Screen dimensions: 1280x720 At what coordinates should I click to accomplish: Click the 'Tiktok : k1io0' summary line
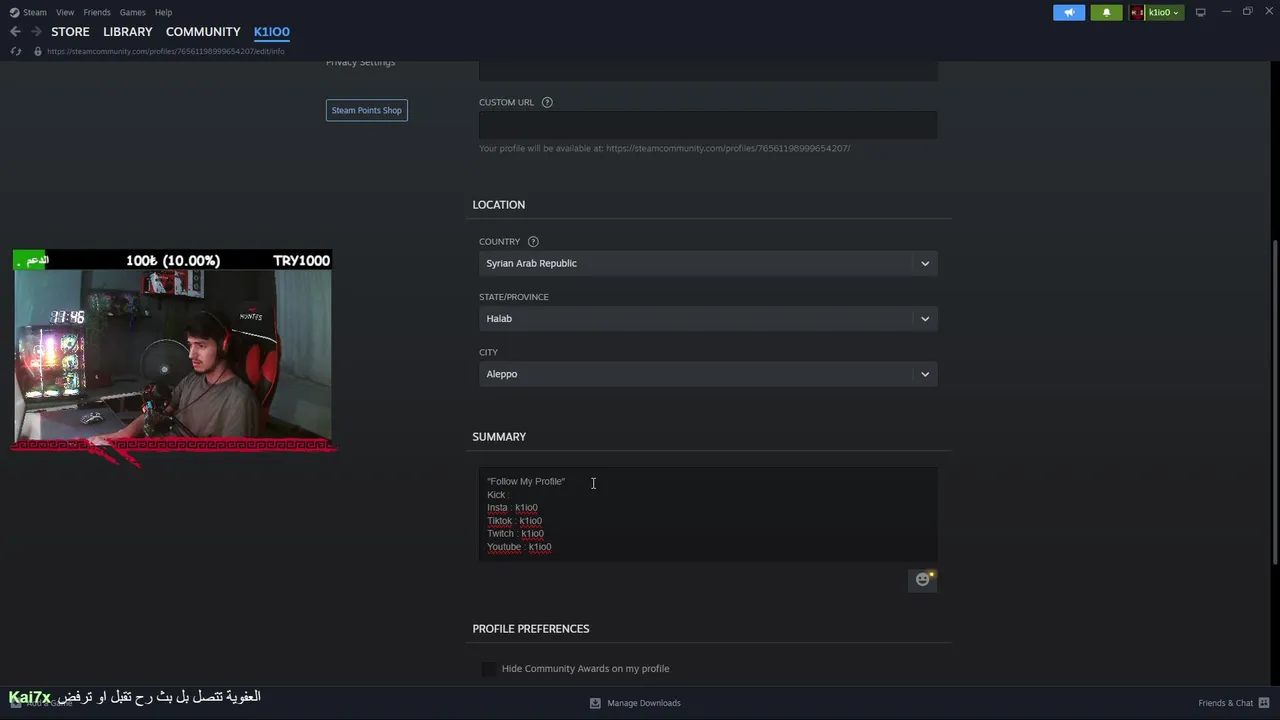514,521
